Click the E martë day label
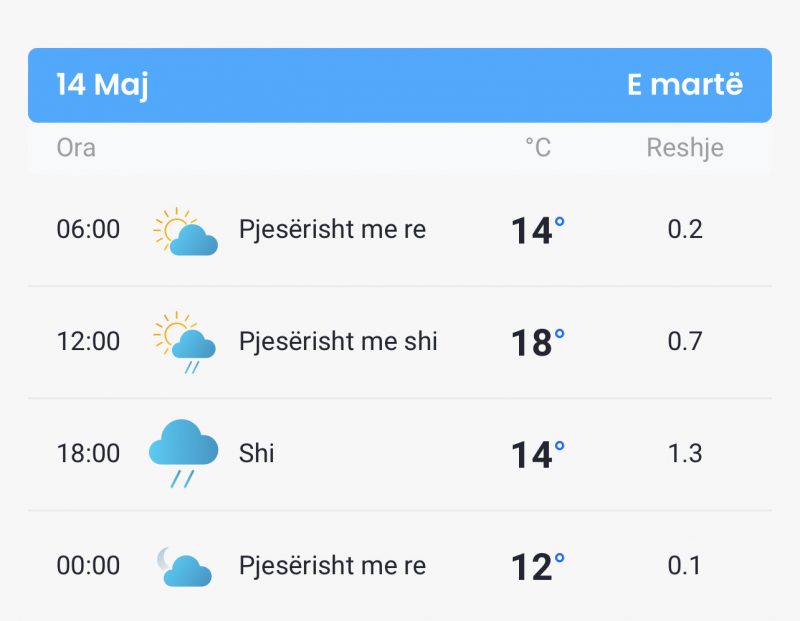The width and height of the screenshot is (800, 621). pyautogui.click(x=685, y=84)
